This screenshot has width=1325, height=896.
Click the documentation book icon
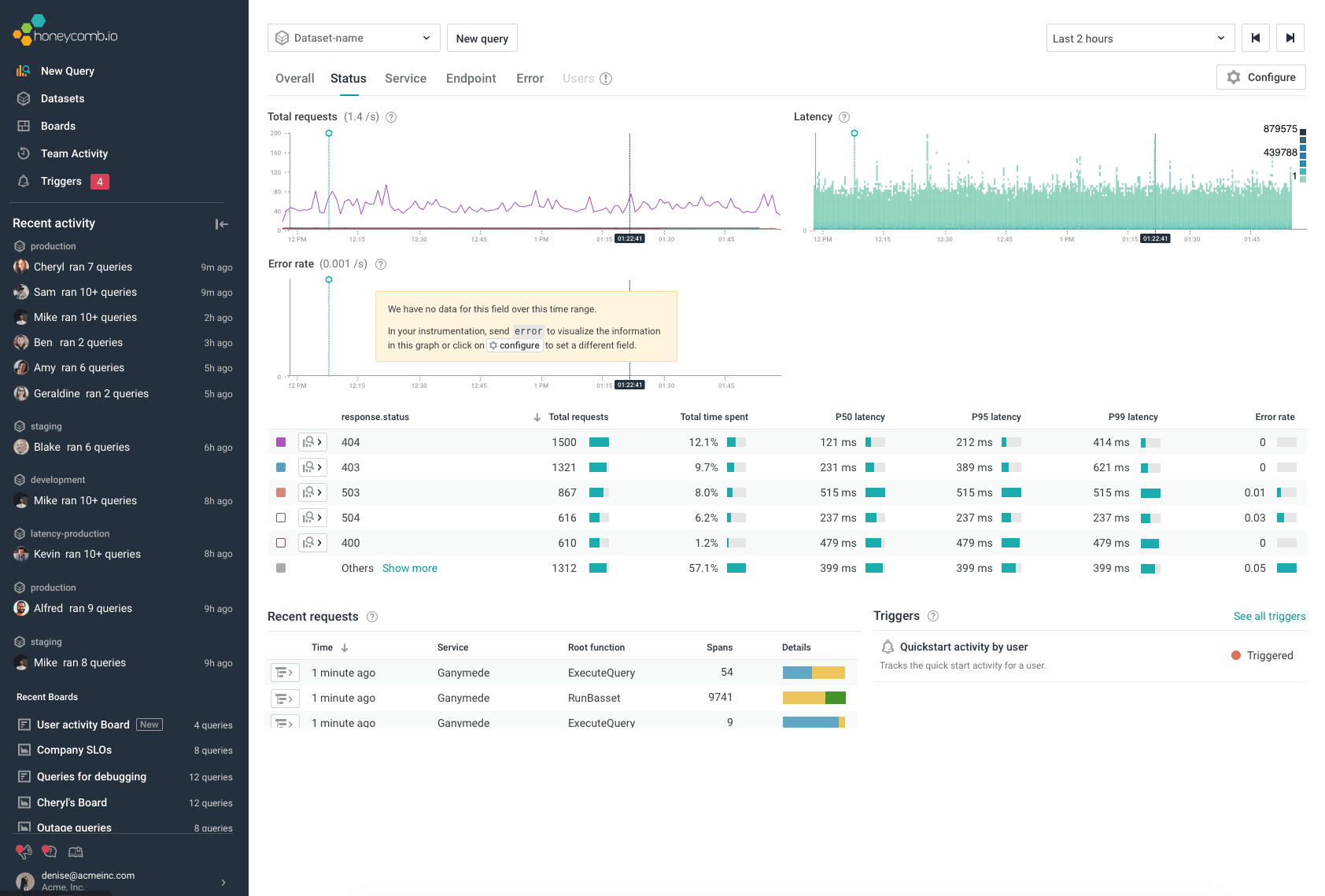[76, 851]
